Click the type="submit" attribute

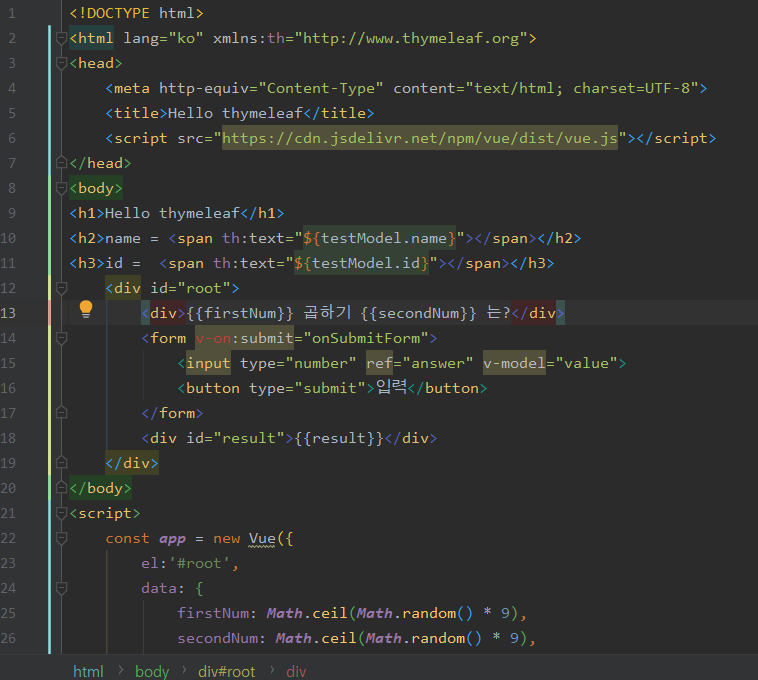point(307,388)
